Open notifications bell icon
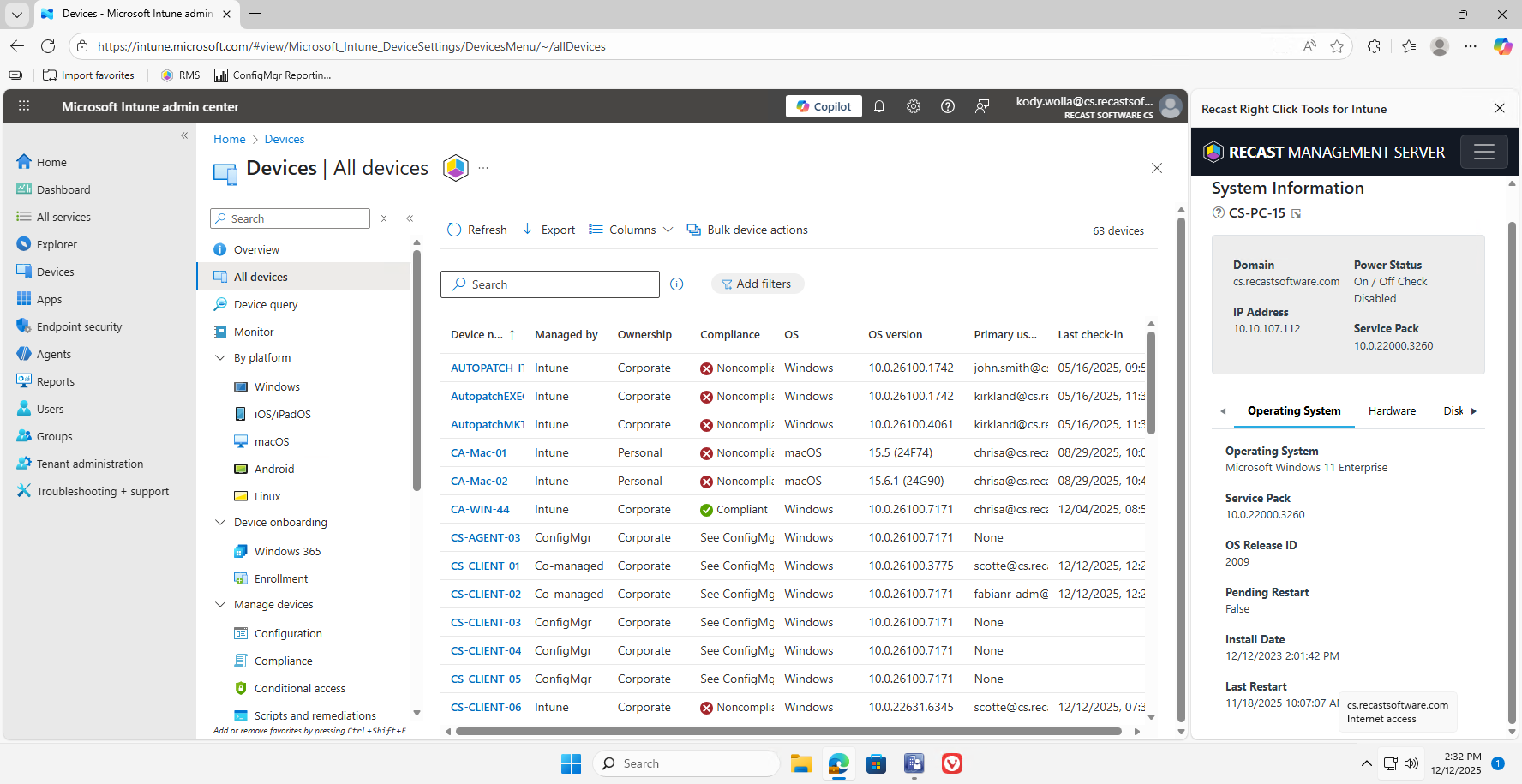Viewport: 1522px width, 784px height. 879,106
